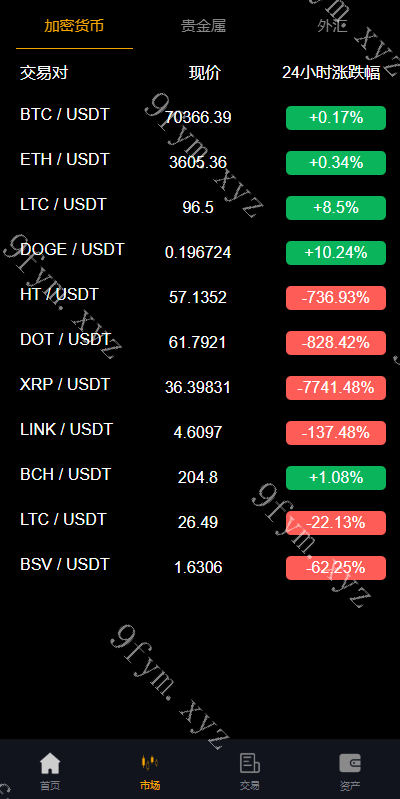Click the 70366.39 BTC price

198,118
